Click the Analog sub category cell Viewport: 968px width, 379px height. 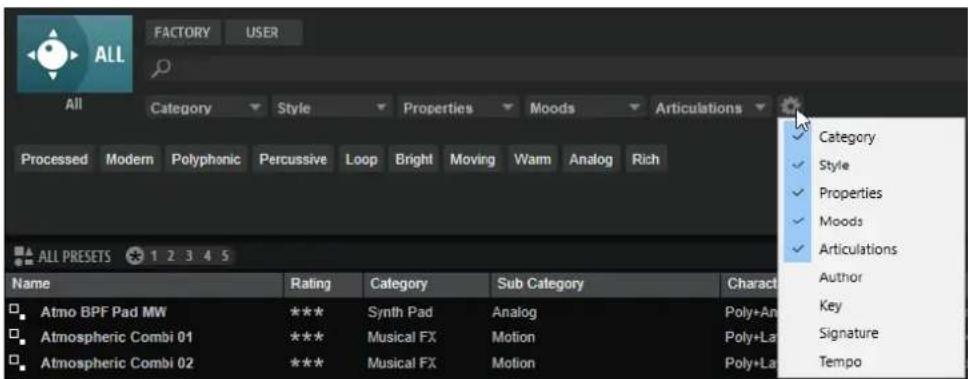(x=514, y=312)
